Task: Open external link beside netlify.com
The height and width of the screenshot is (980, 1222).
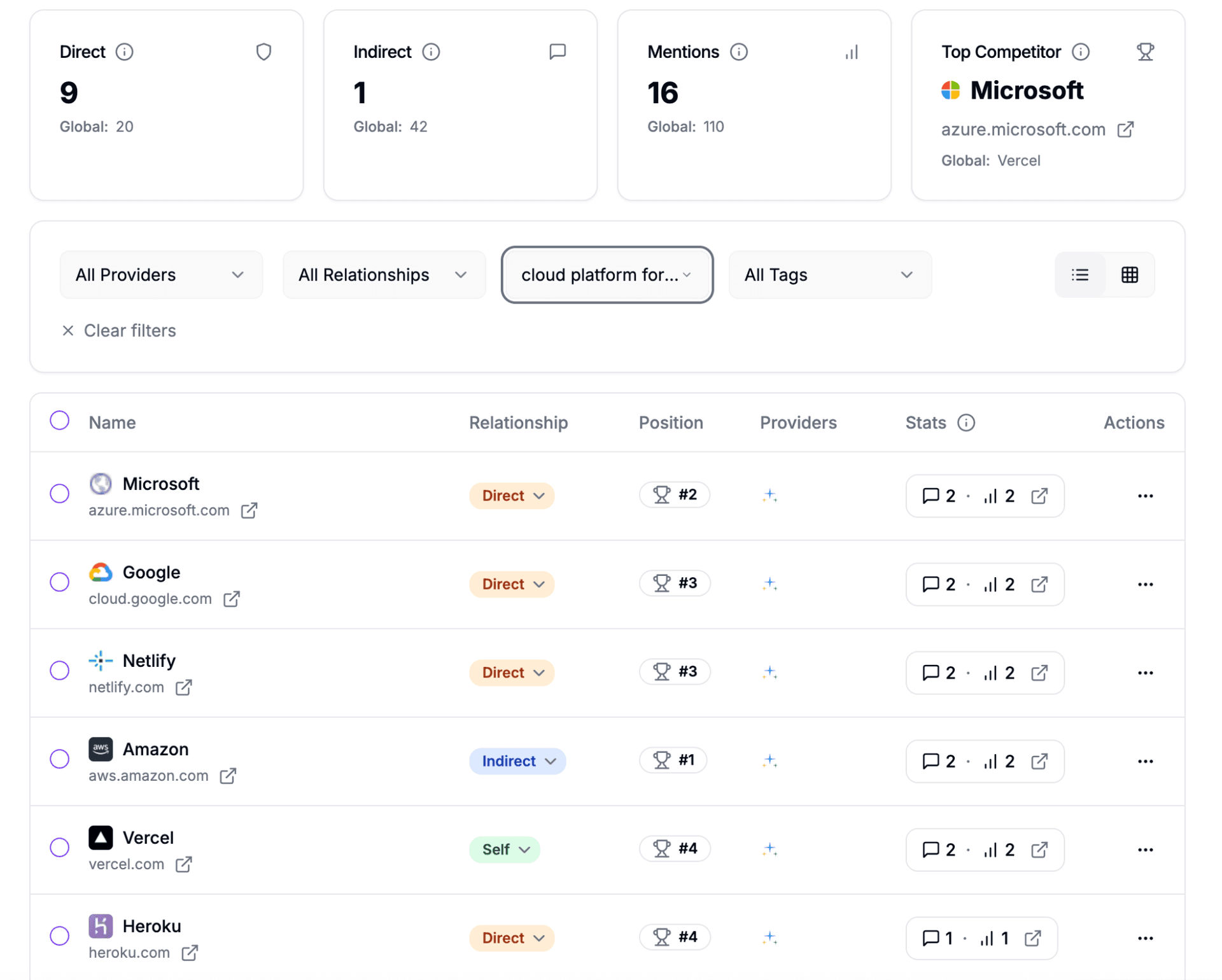Action: pos(183,687)
